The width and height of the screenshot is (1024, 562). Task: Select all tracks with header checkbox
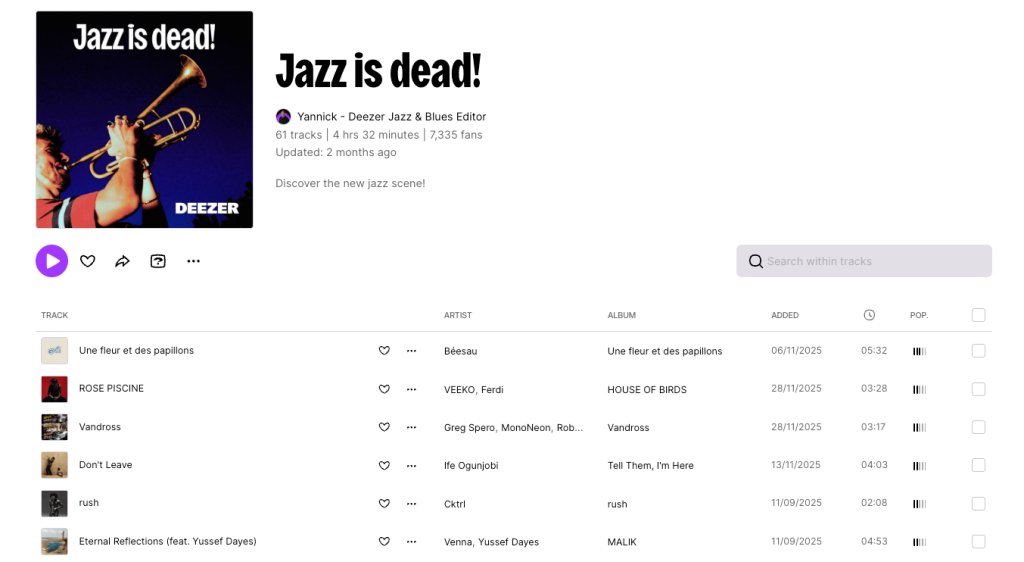[978, 315]
